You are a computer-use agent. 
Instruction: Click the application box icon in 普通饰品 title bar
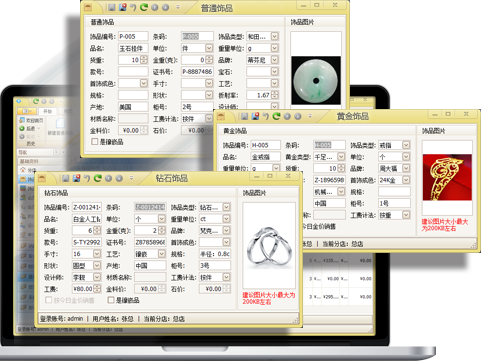pyautogui.click(x=88, y=7)
